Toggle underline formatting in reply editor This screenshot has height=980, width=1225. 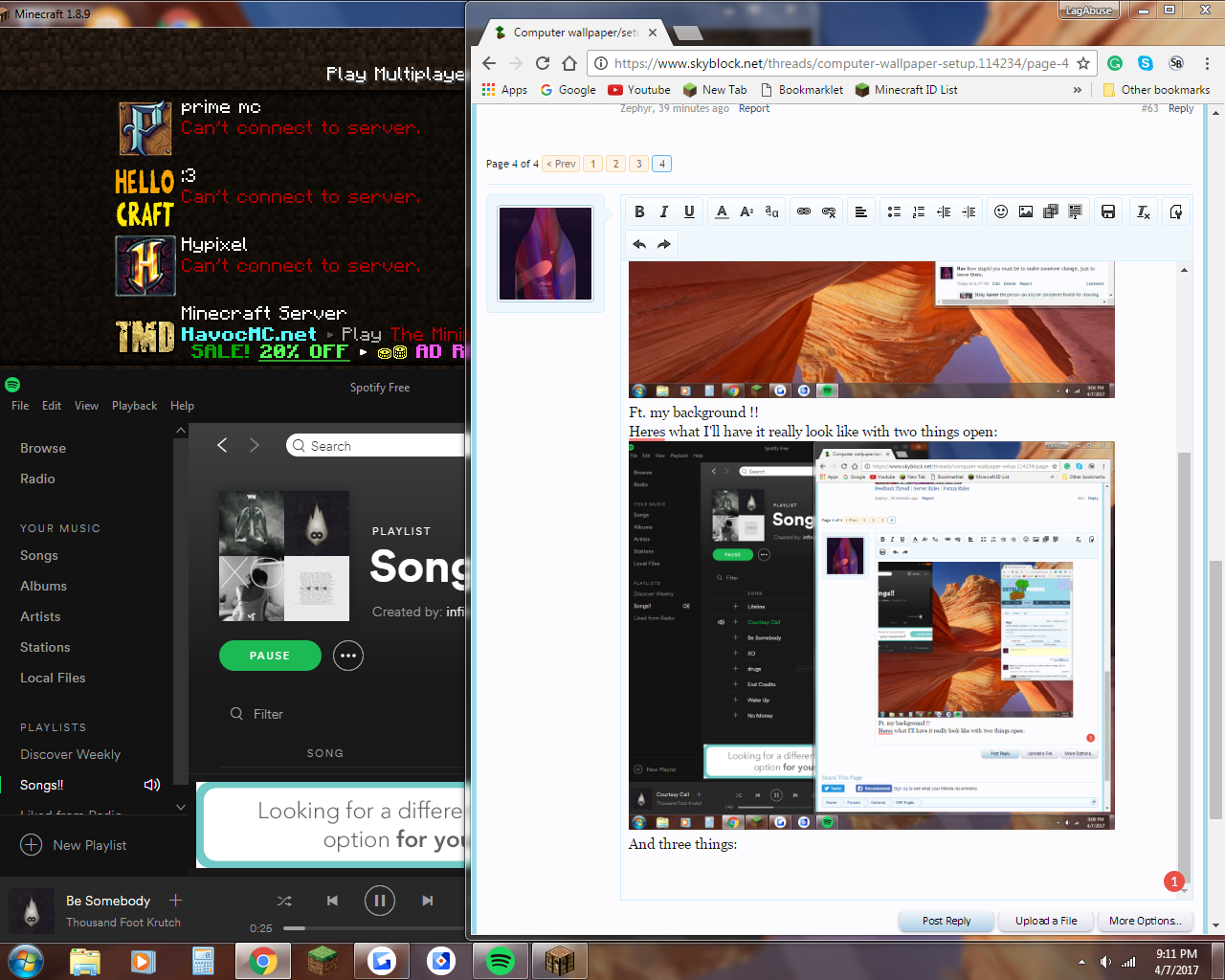pos(689,212)
